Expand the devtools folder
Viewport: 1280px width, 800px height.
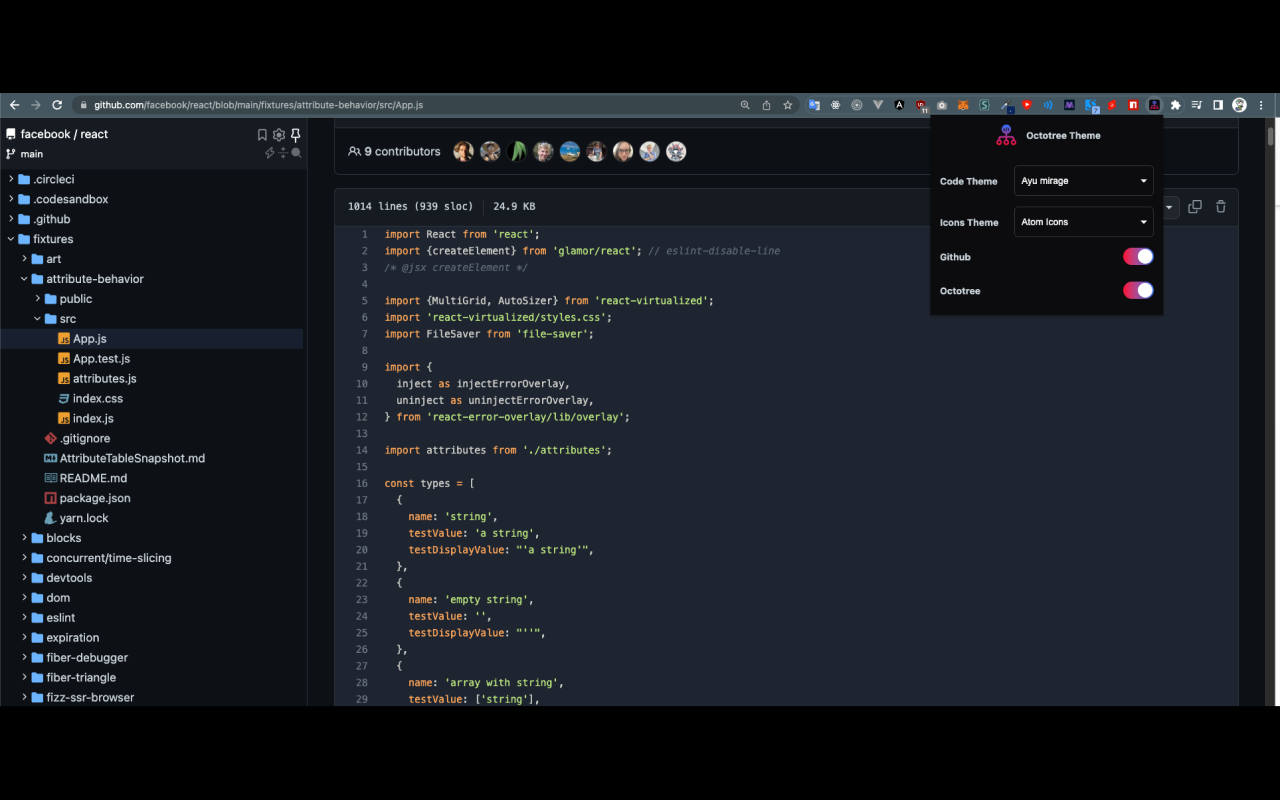coord(24,578)
